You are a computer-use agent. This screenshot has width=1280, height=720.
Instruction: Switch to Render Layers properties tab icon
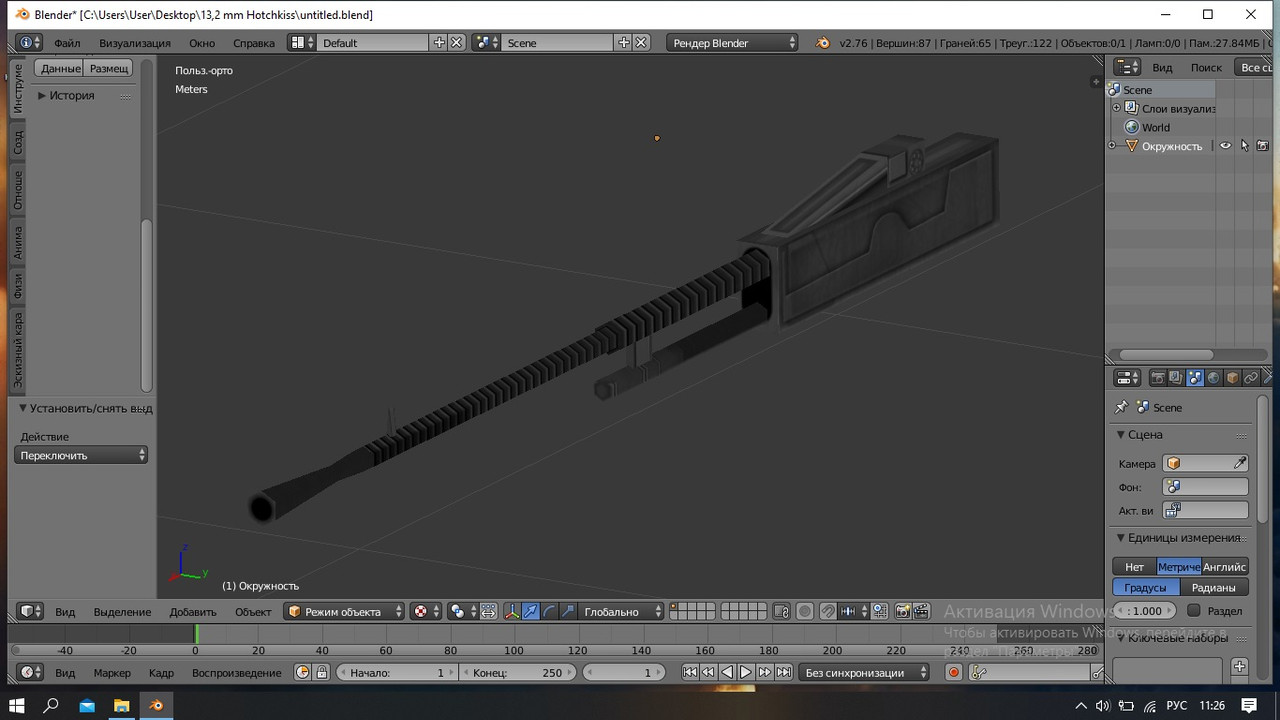tap(1176, 378)
